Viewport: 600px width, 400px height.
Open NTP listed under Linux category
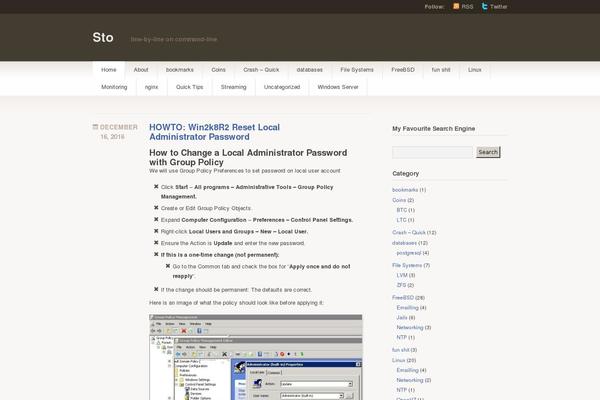[401, 390]
